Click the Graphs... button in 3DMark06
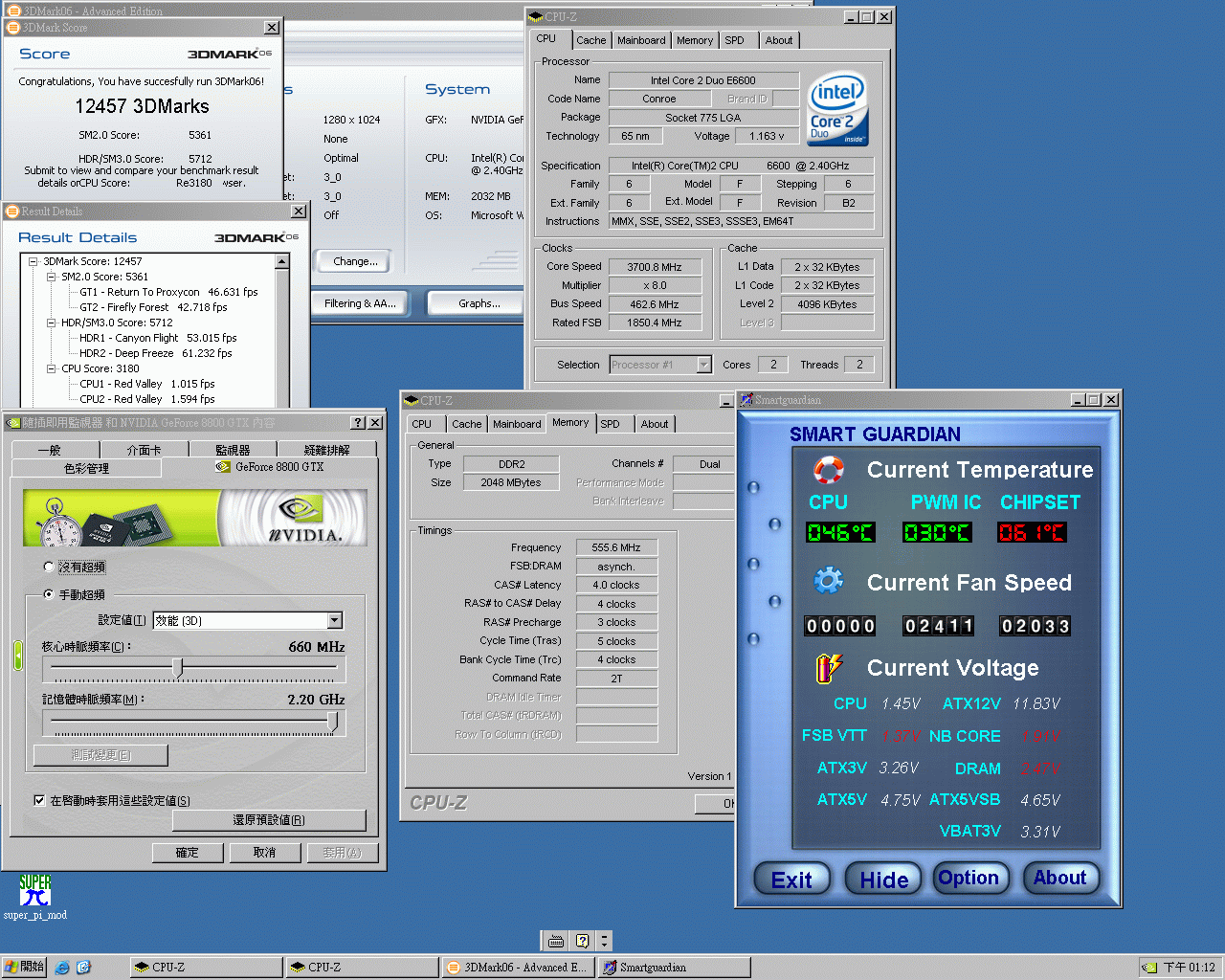1225x980 pixels. 476,303
